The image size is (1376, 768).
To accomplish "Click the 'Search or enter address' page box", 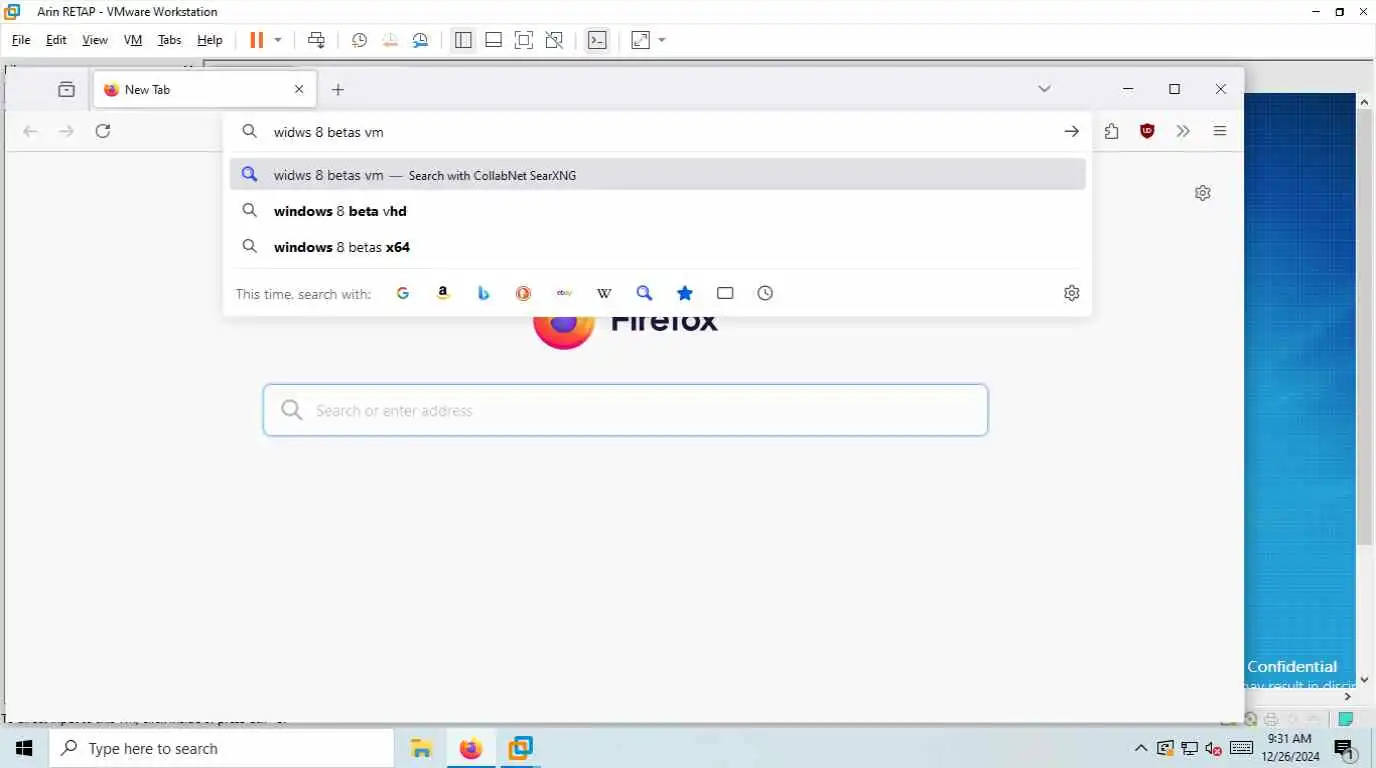I will (x=625, y=410).
